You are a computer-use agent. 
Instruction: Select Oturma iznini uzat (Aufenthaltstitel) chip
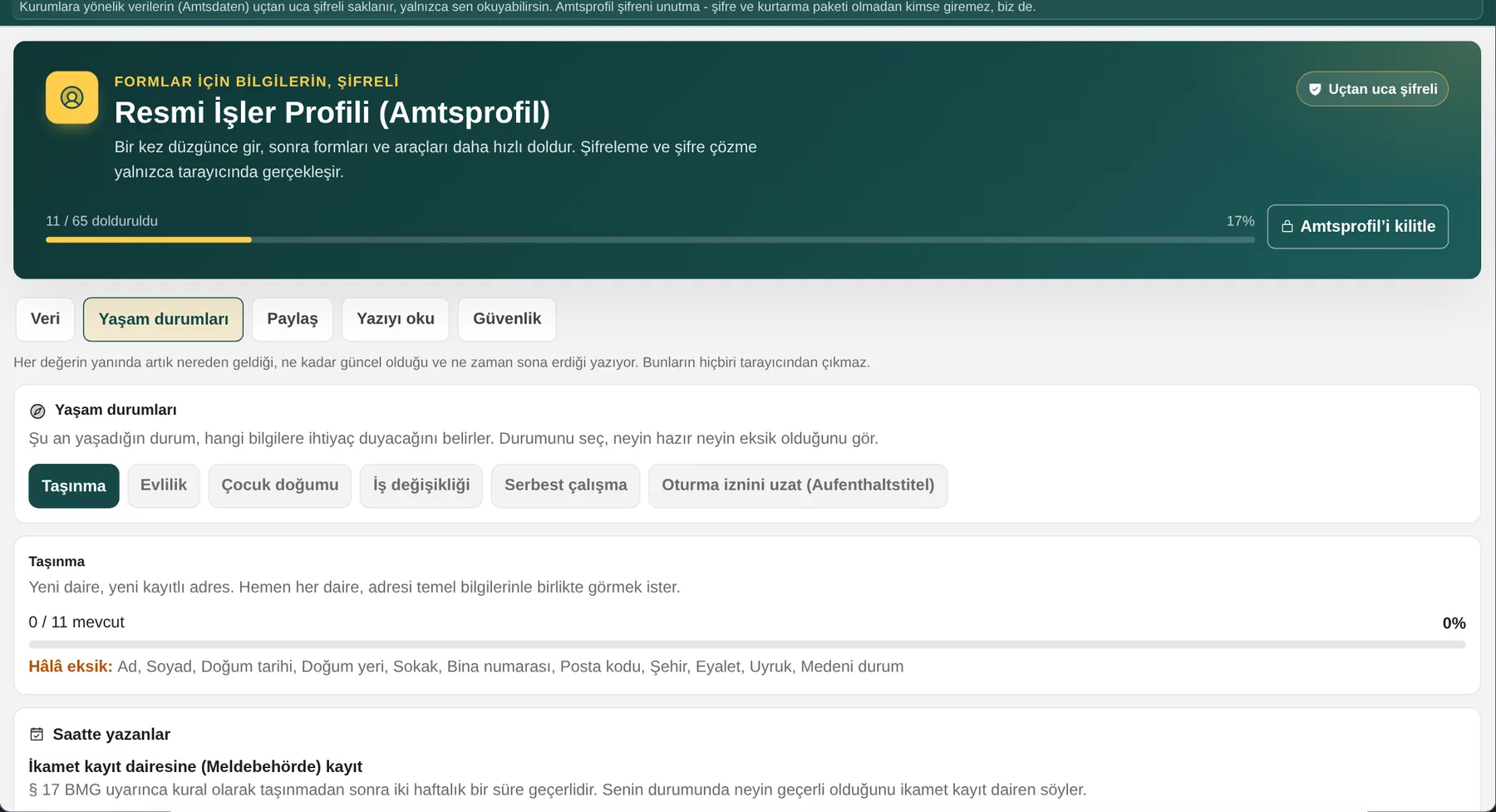point(798,485)
